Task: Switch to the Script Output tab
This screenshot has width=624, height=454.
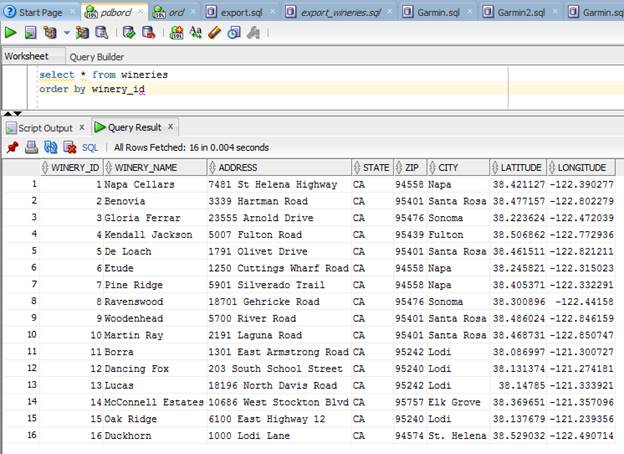Action: pos(45,128)
